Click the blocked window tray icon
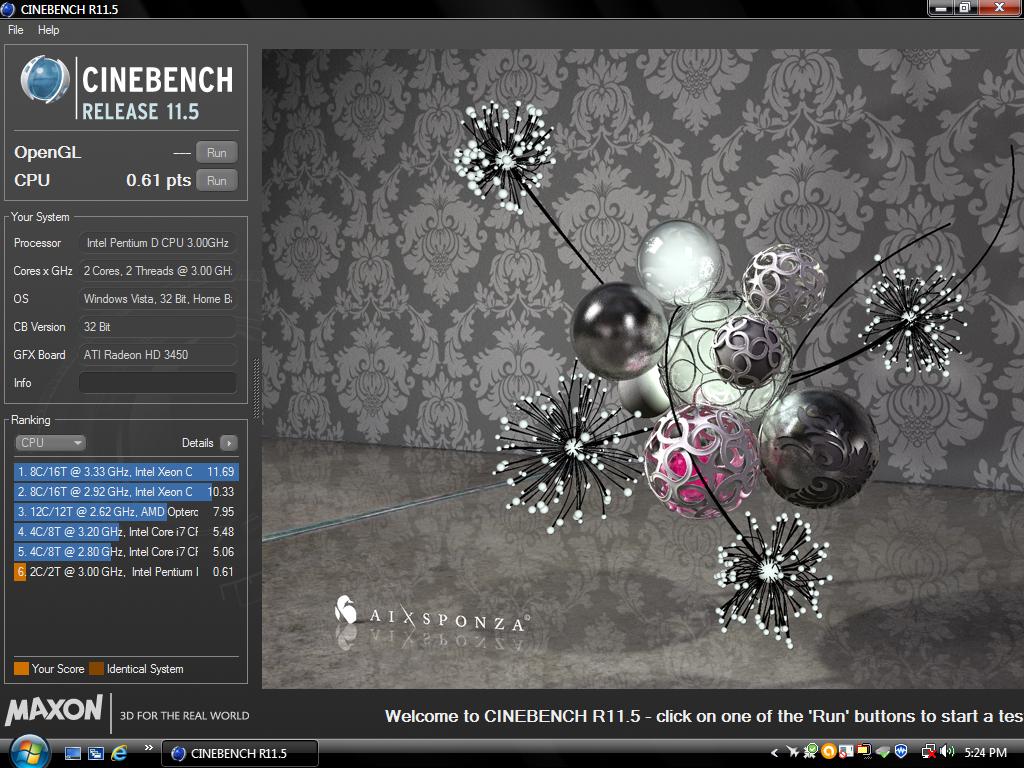This screenshot has height=768, width=1024. tap(846, 752)
